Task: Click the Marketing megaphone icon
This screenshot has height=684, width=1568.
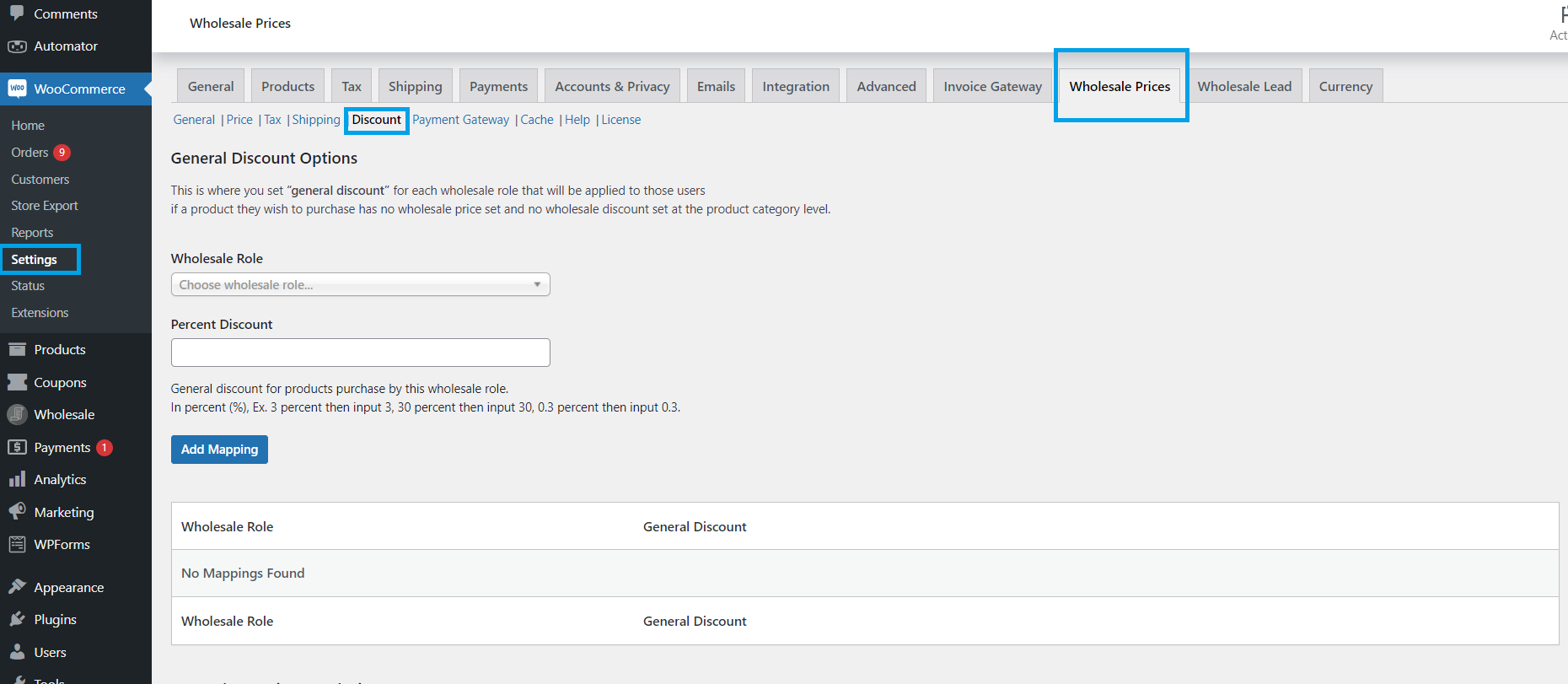Action: tap(17, 512)
